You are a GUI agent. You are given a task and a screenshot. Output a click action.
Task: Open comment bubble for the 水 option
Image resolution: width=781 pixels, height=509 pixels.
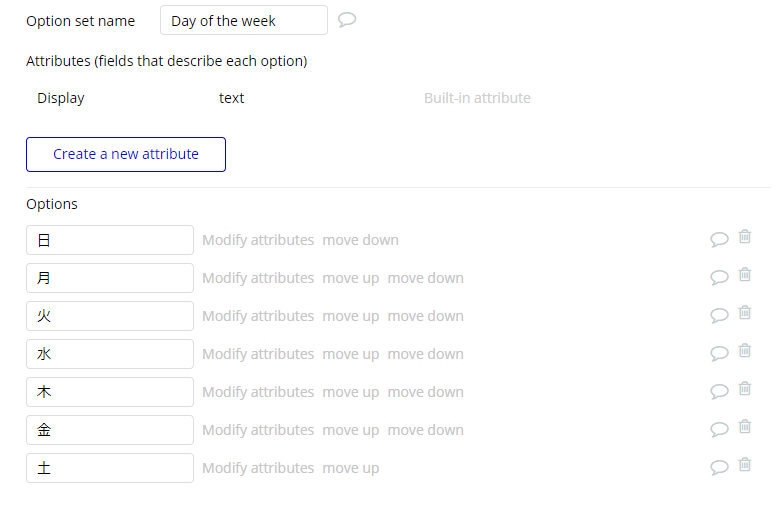click(719, 354)
